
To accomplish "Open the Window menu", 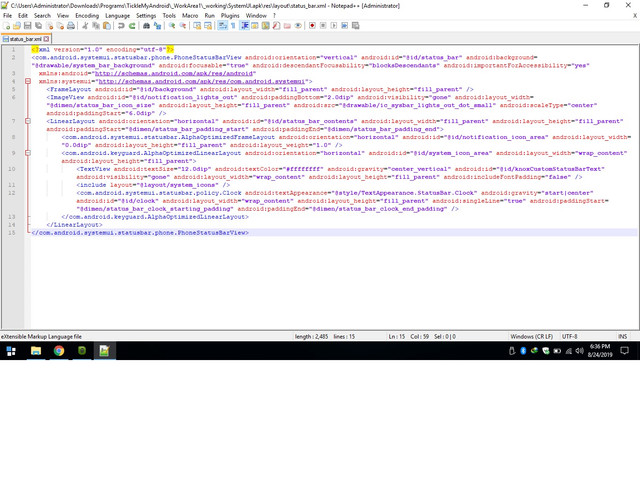I will point(256,16).
